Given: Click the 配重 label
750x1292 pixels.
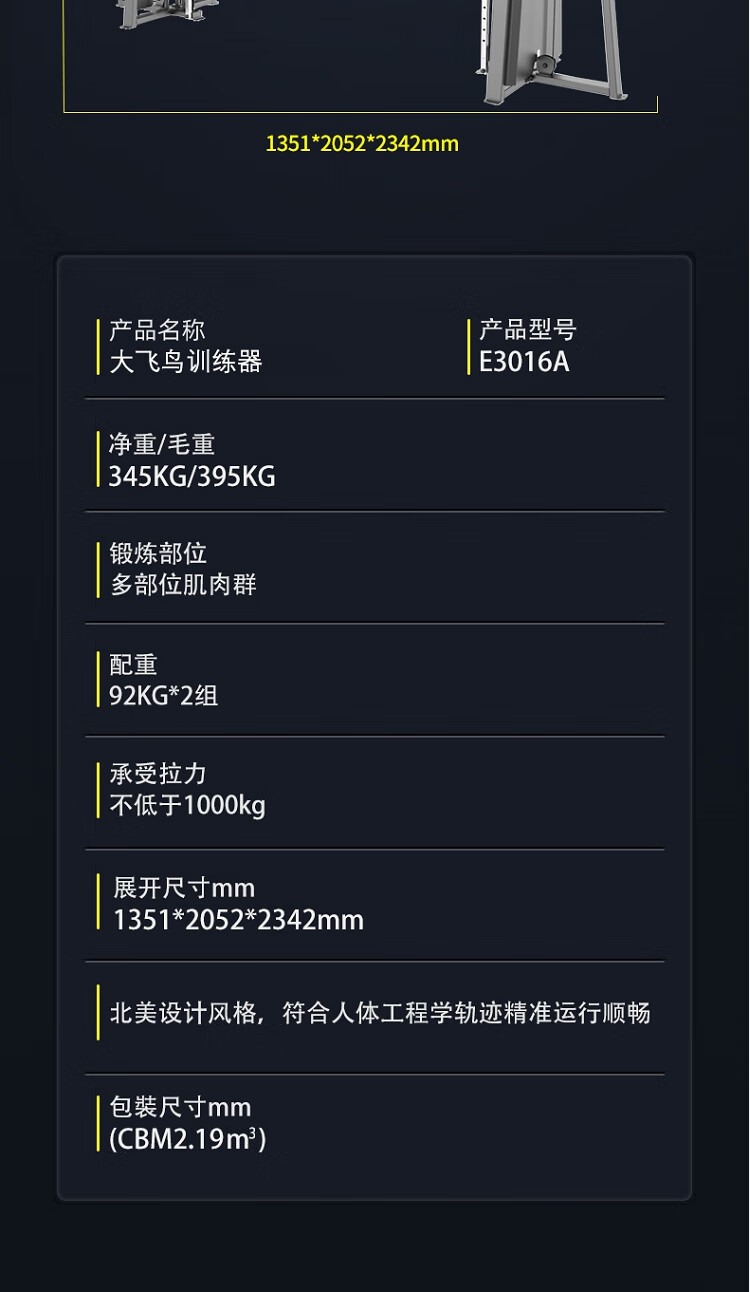Looking at the screenshot, I should click(x=133, y=665).
